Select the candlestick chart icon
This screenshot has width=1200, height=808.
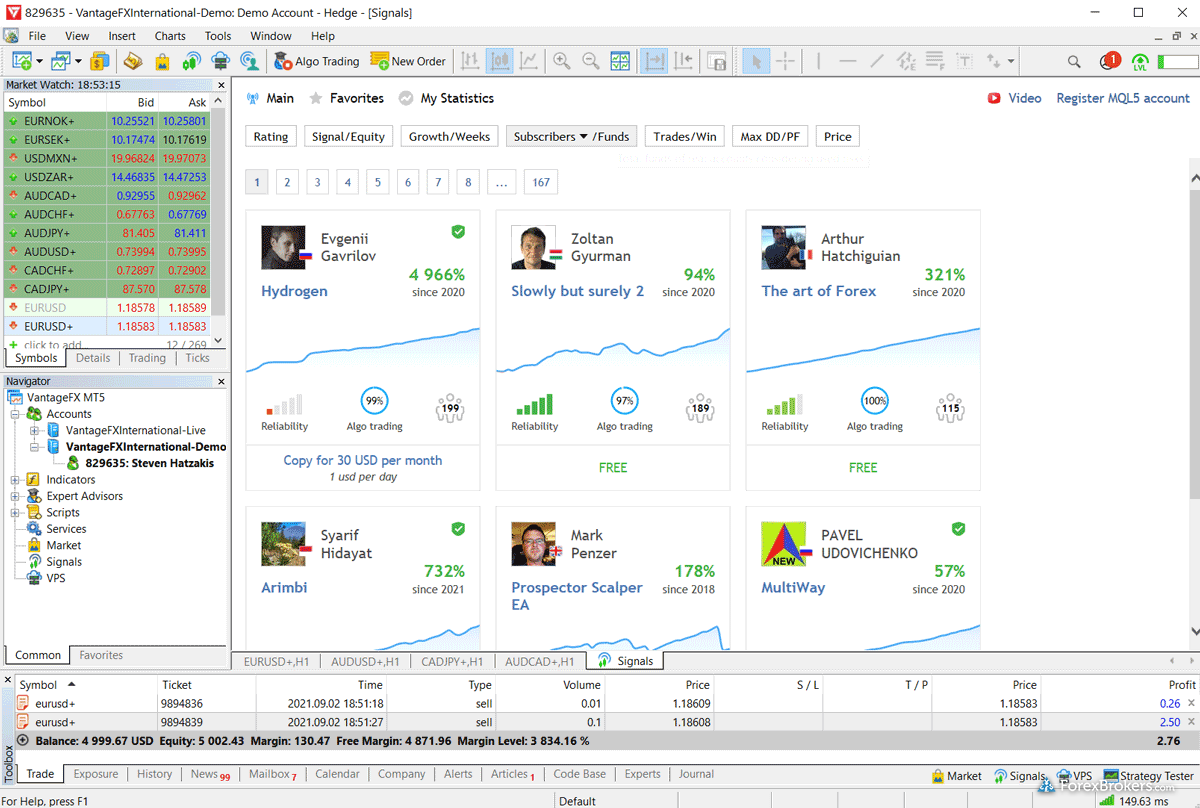pyautogui.click(x=499, y=61)
